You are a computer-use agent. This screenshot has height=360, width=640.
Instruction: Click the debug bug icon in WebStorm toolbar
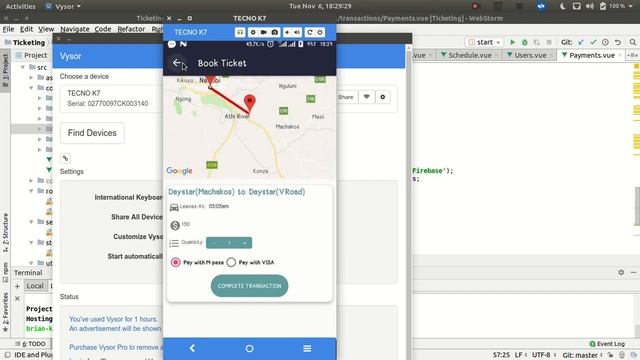(x=525, y=42)
